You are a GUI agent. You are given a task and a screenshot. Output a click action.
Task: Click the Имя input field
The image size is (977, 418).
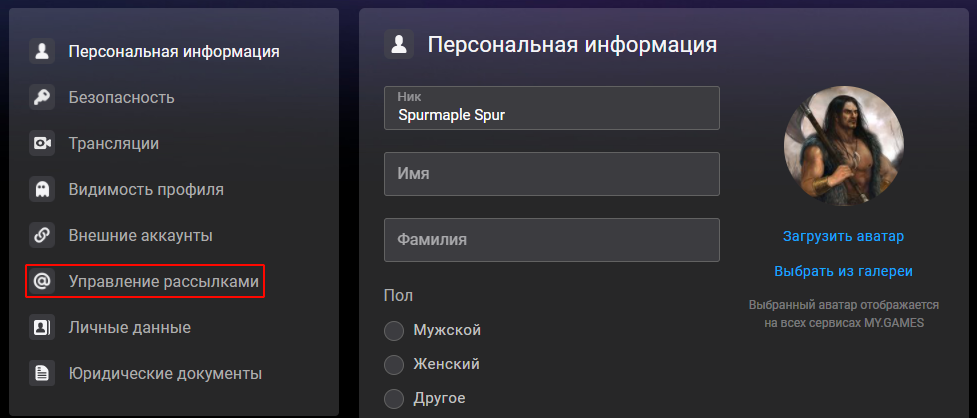pos(551,174)
